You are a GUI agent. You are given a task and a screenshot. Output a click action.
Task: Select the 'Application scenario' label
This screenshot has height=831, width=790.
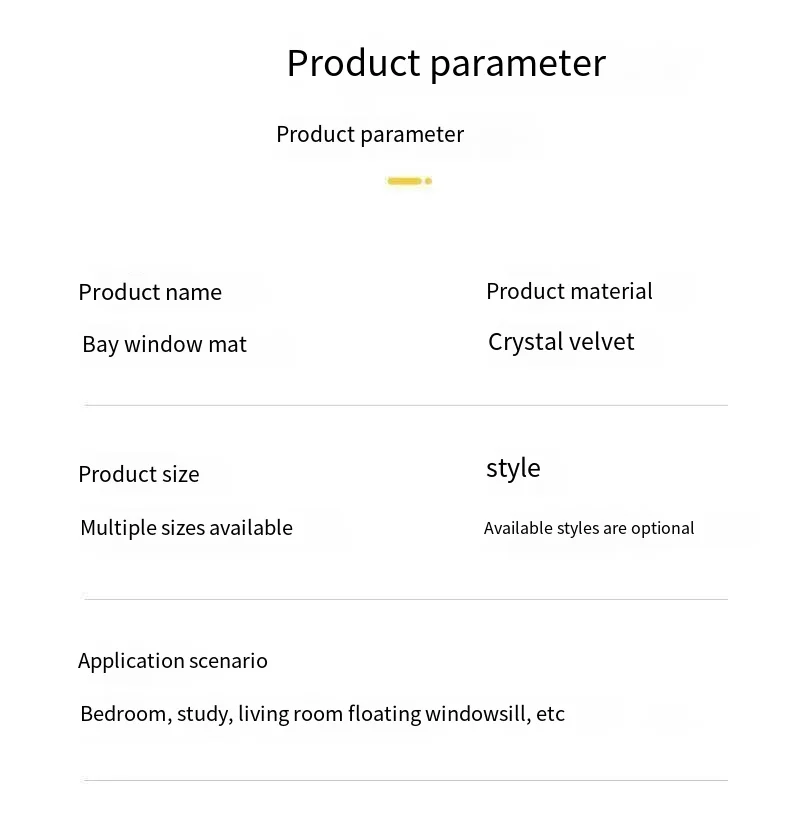pyautogui.click(x=173, y=661)
